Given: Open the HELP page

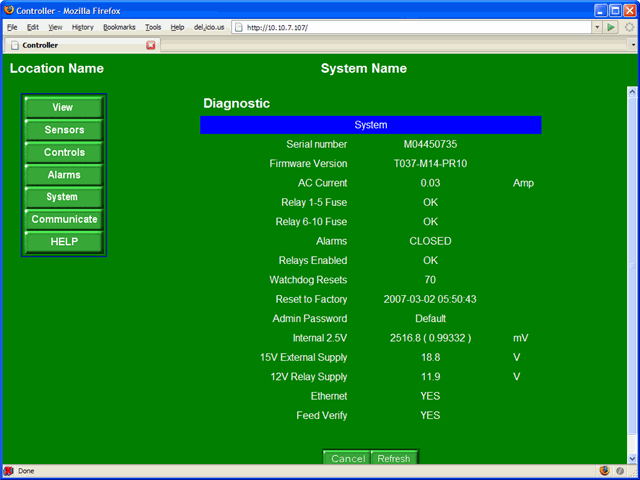Looking at the screenshot, I should click(x=63, y=241).
